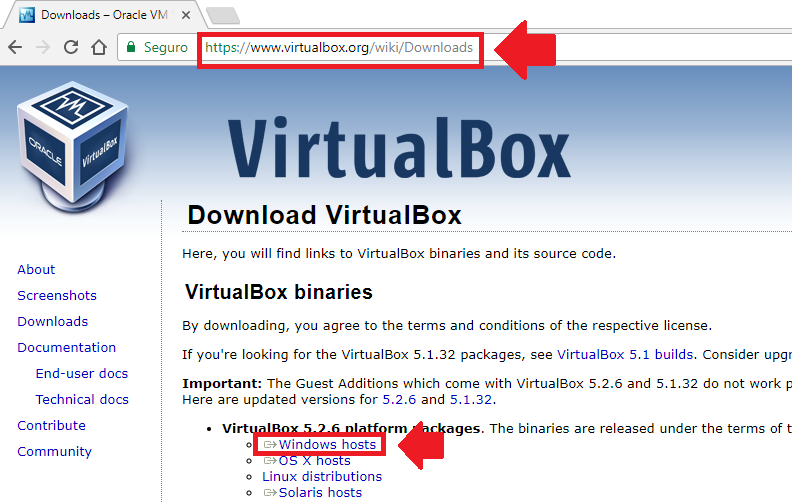The height and width of the screenshot is (502, 792).
Task: Reload the page with the refresh icon
Action: [71, 47]
